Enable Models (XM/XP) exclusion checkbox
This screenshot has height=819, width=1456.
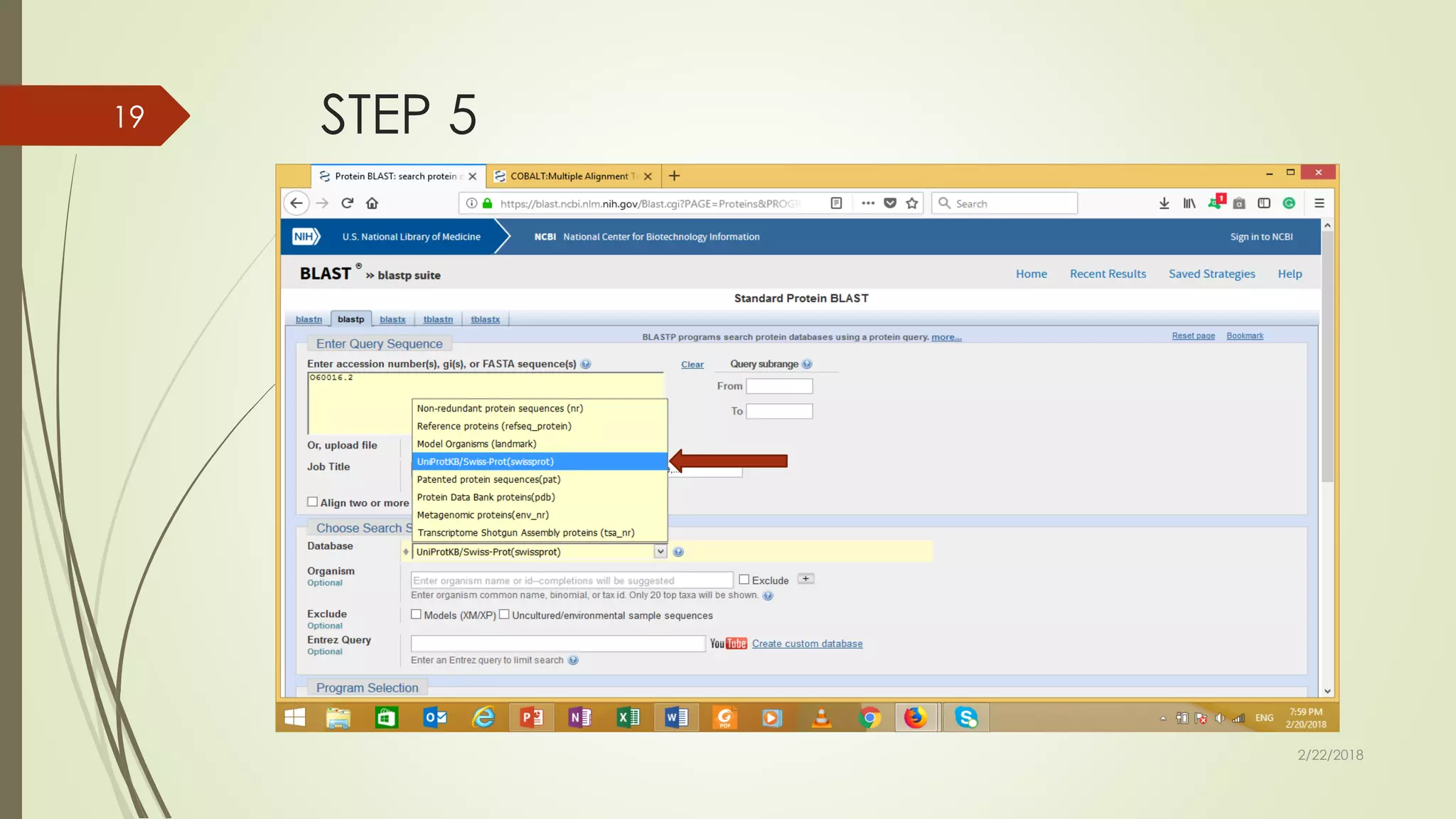[416, 614]
